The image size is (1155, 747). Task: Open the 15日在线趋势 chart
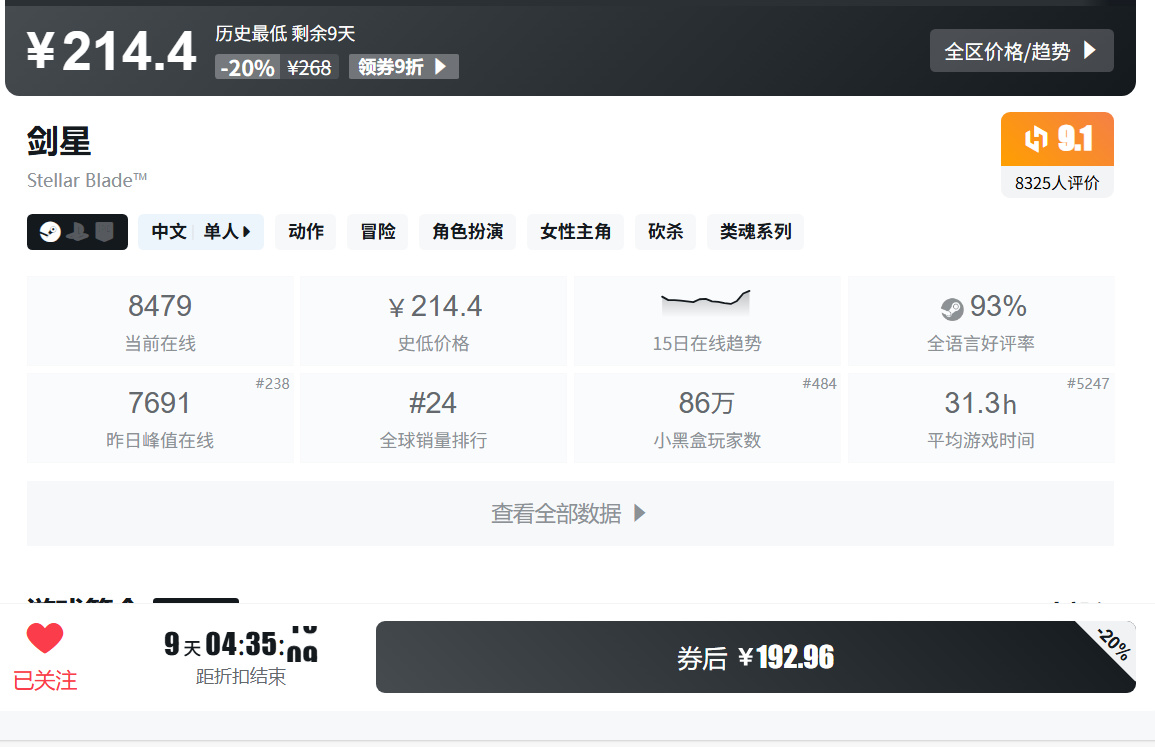[707, 321]
